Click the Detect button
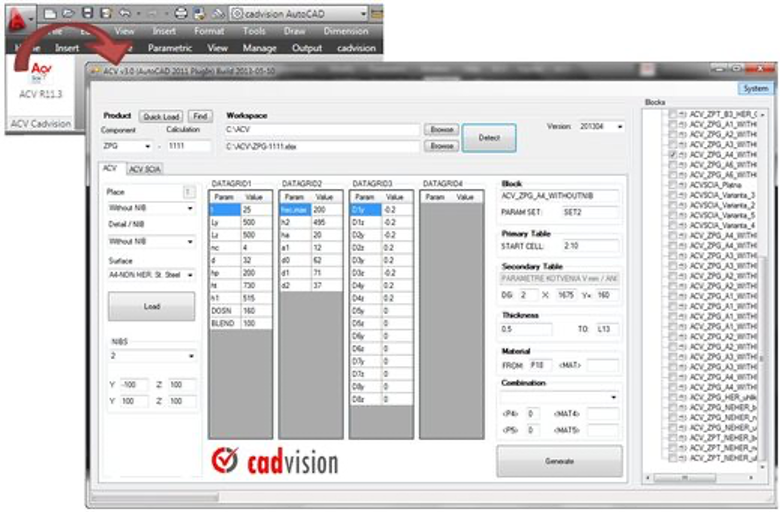Image resolution: width=780 pixels, height=512 pixels. 489,138
